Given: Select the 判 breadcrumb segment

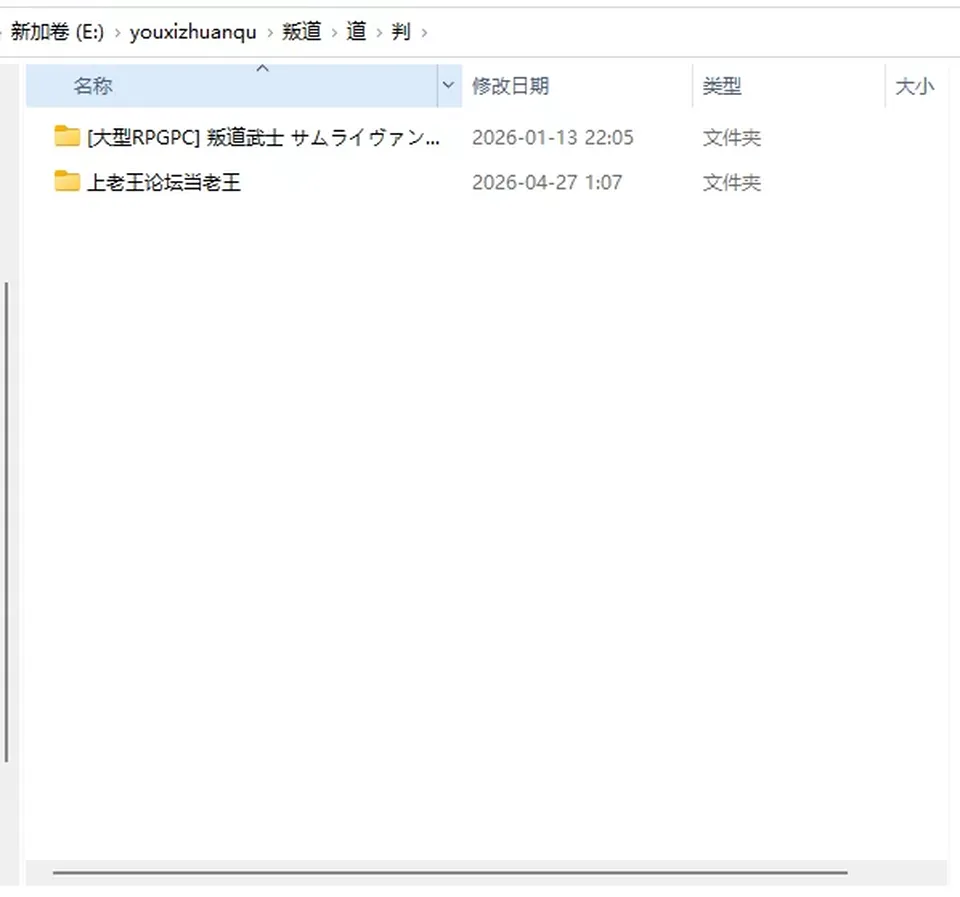Looking at the screenshot, I should (x=401, y=31).
